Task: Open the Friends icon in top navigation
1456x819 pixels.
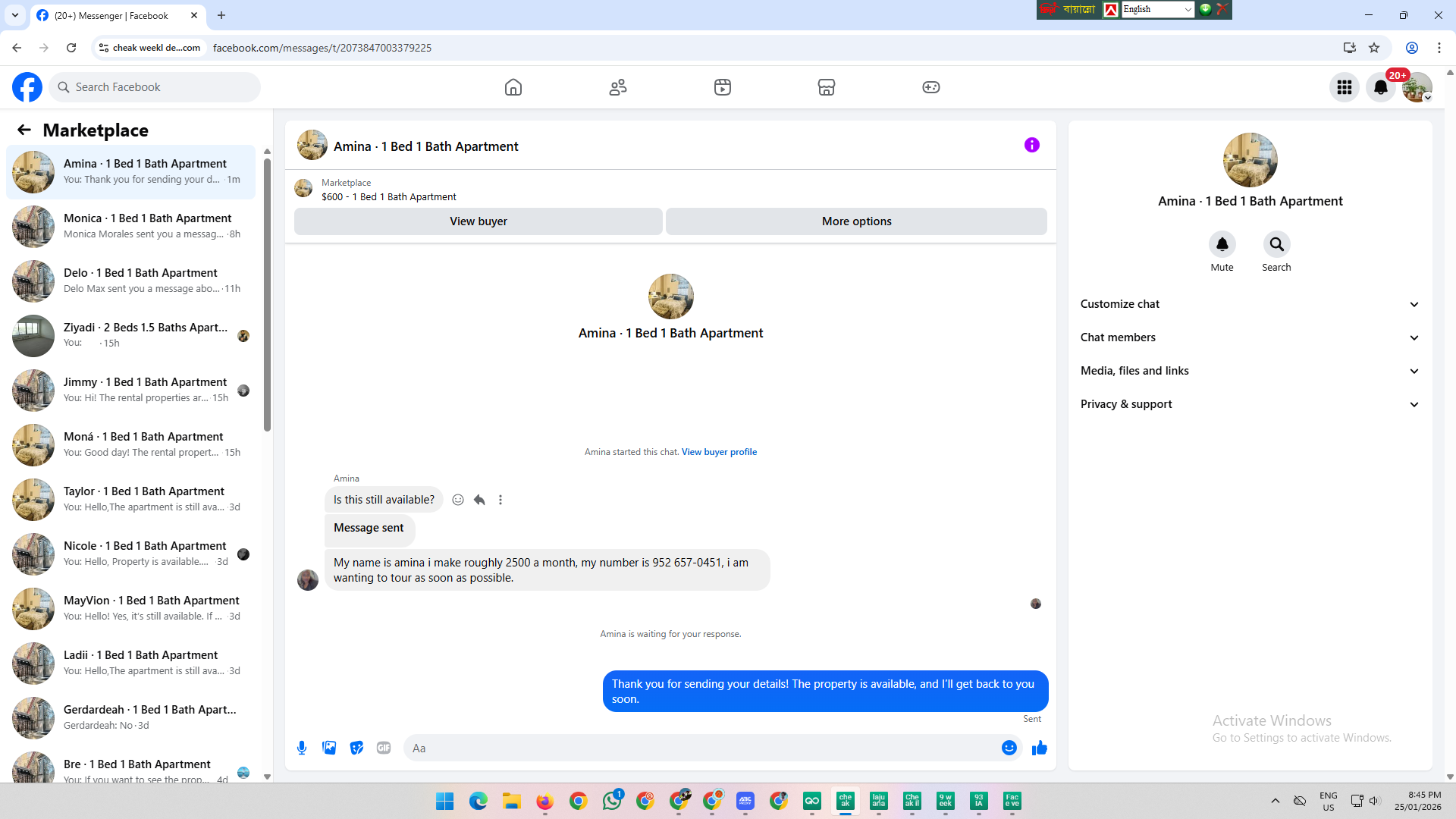Action: click(618, 87)
